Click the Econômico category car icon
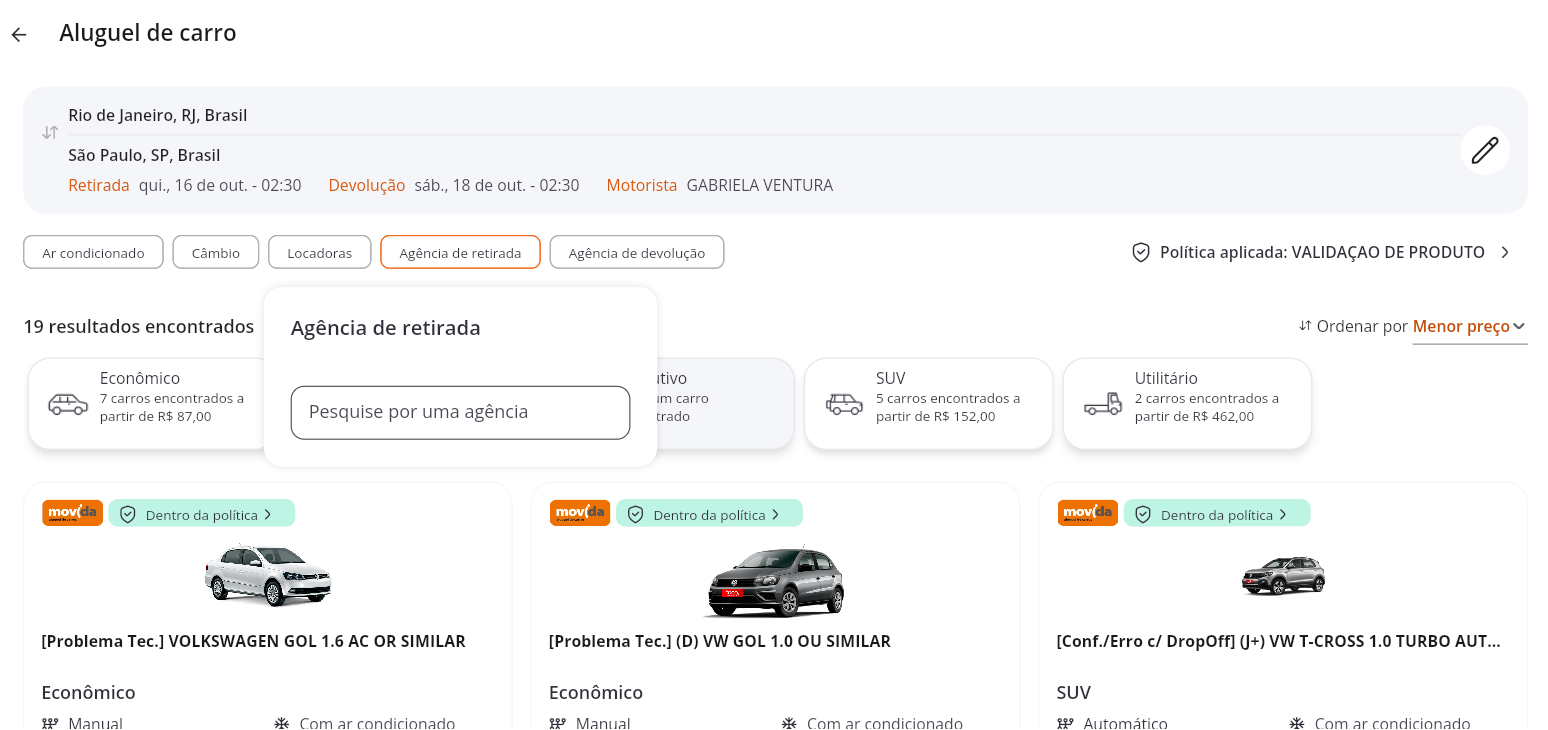 (68, 404)
